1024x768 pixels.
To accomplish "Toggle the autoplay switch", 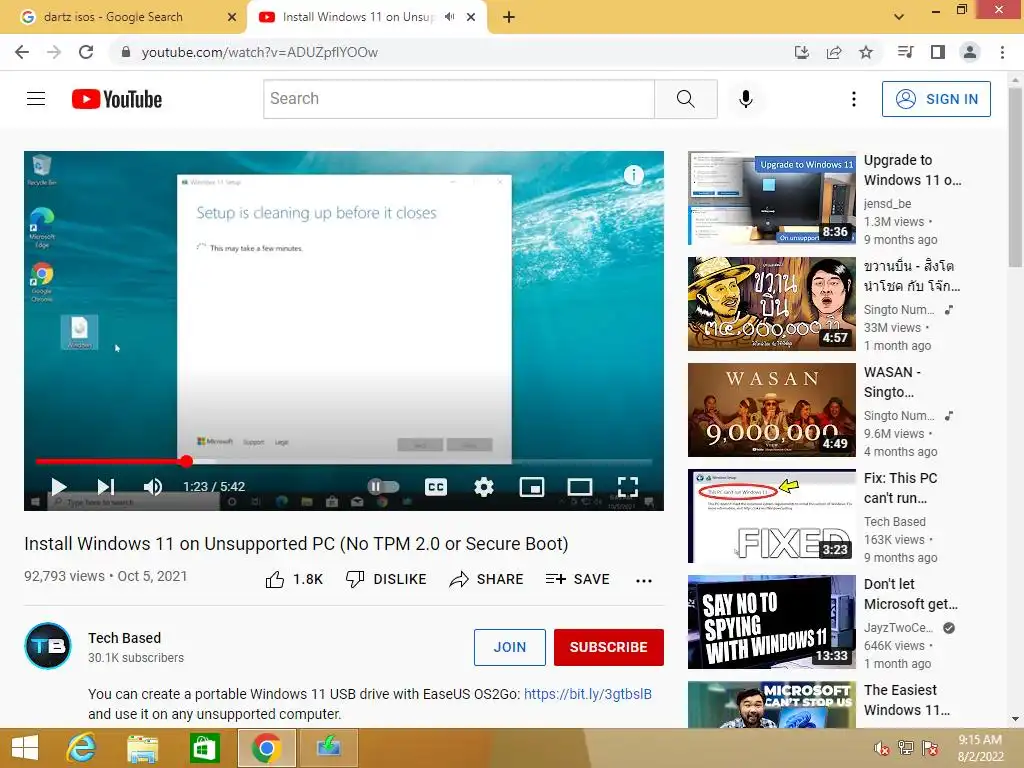I will 383,487.
